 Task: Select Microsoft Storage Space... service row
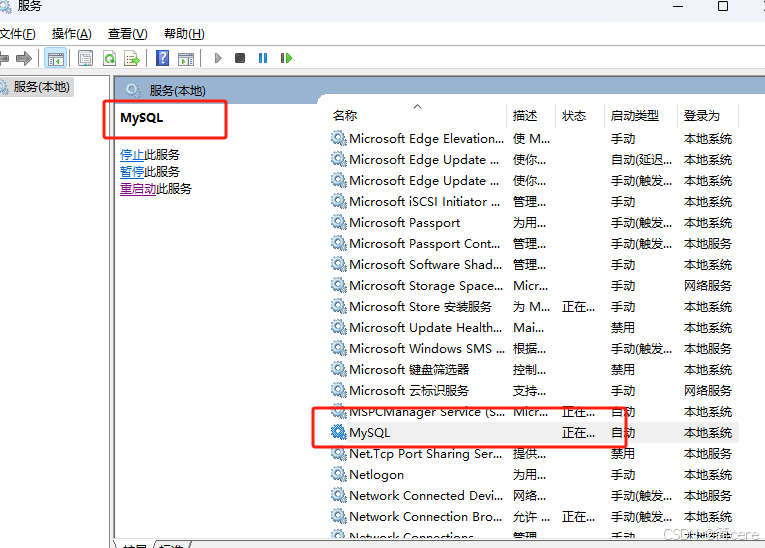(534, 285)
